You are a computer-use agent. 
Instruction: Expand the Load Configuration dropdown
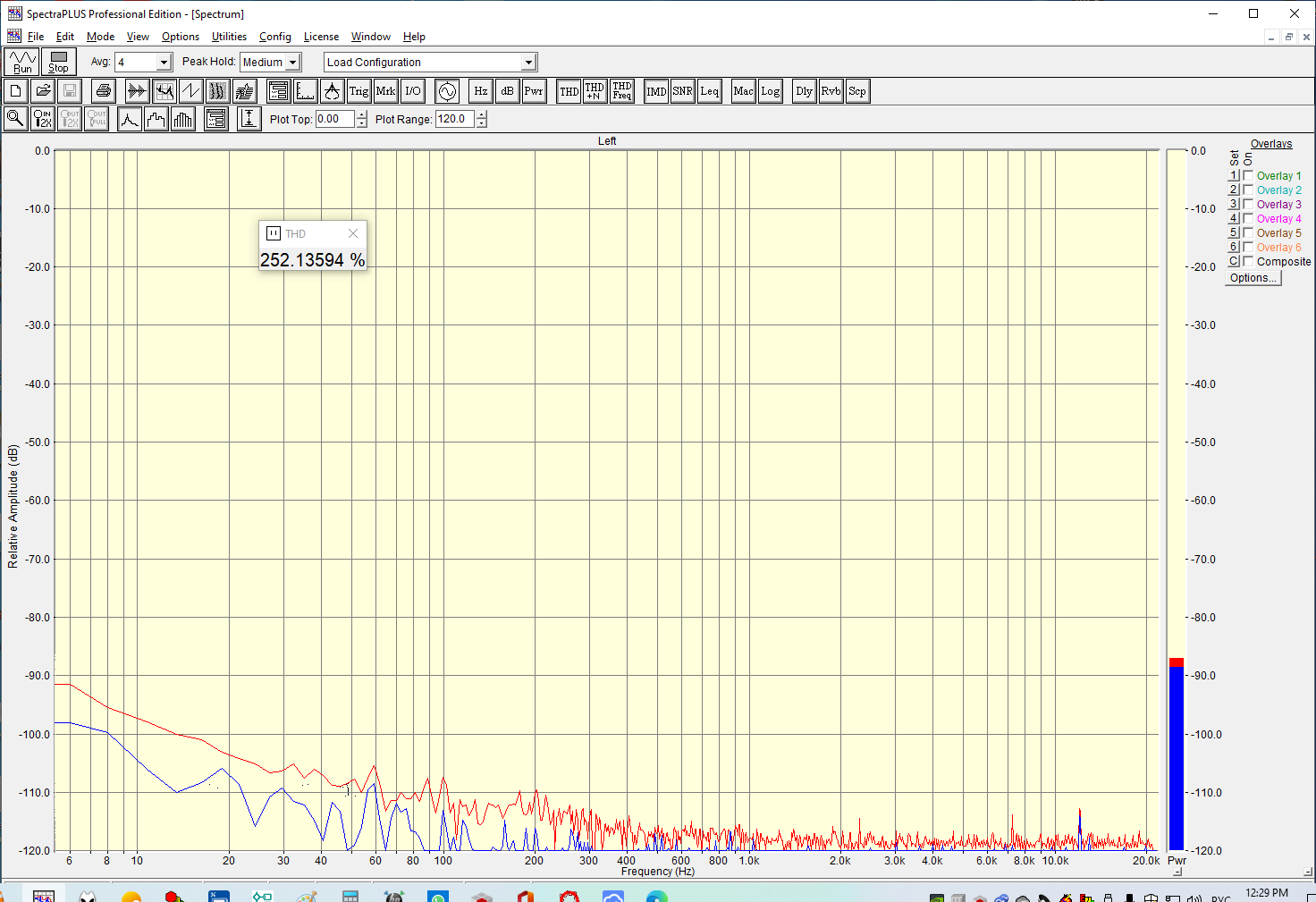point(528,63)
